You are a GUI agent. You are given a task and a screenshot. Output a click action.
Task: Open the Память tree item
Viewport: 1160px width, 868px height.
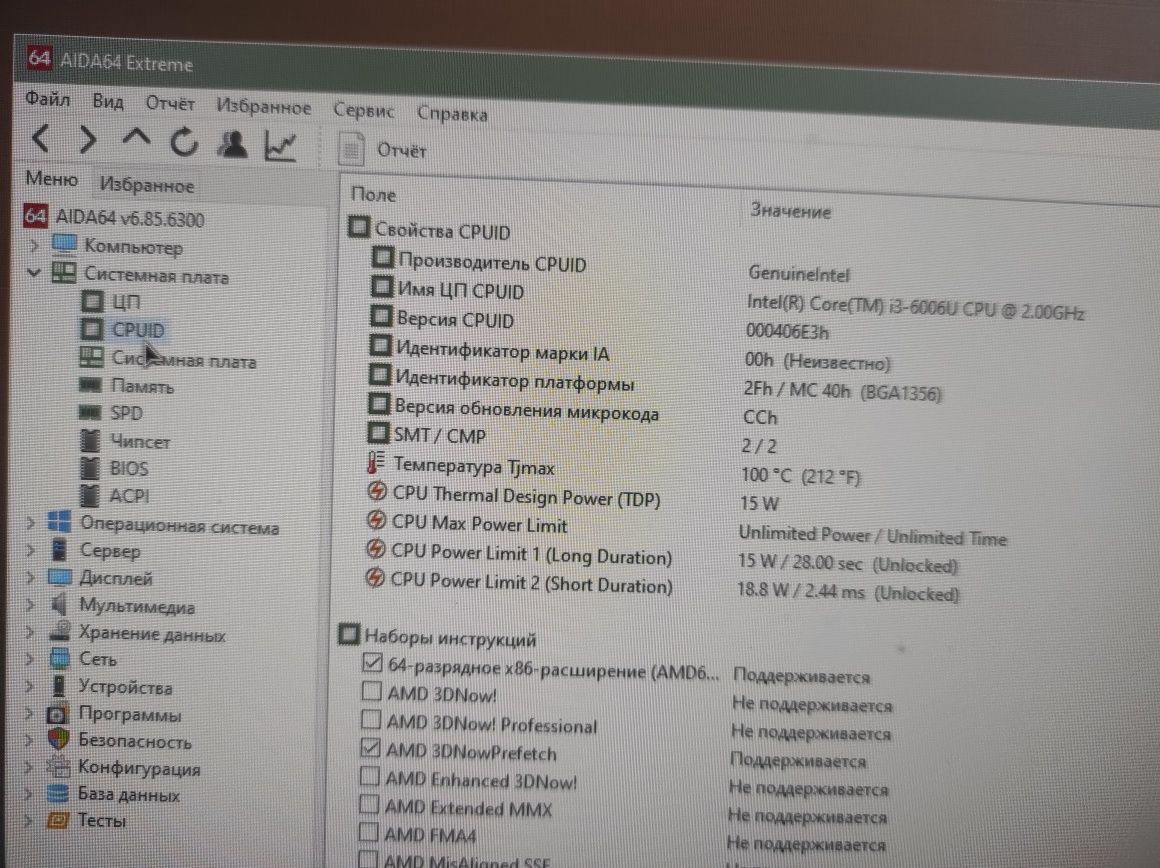point(127,386)
